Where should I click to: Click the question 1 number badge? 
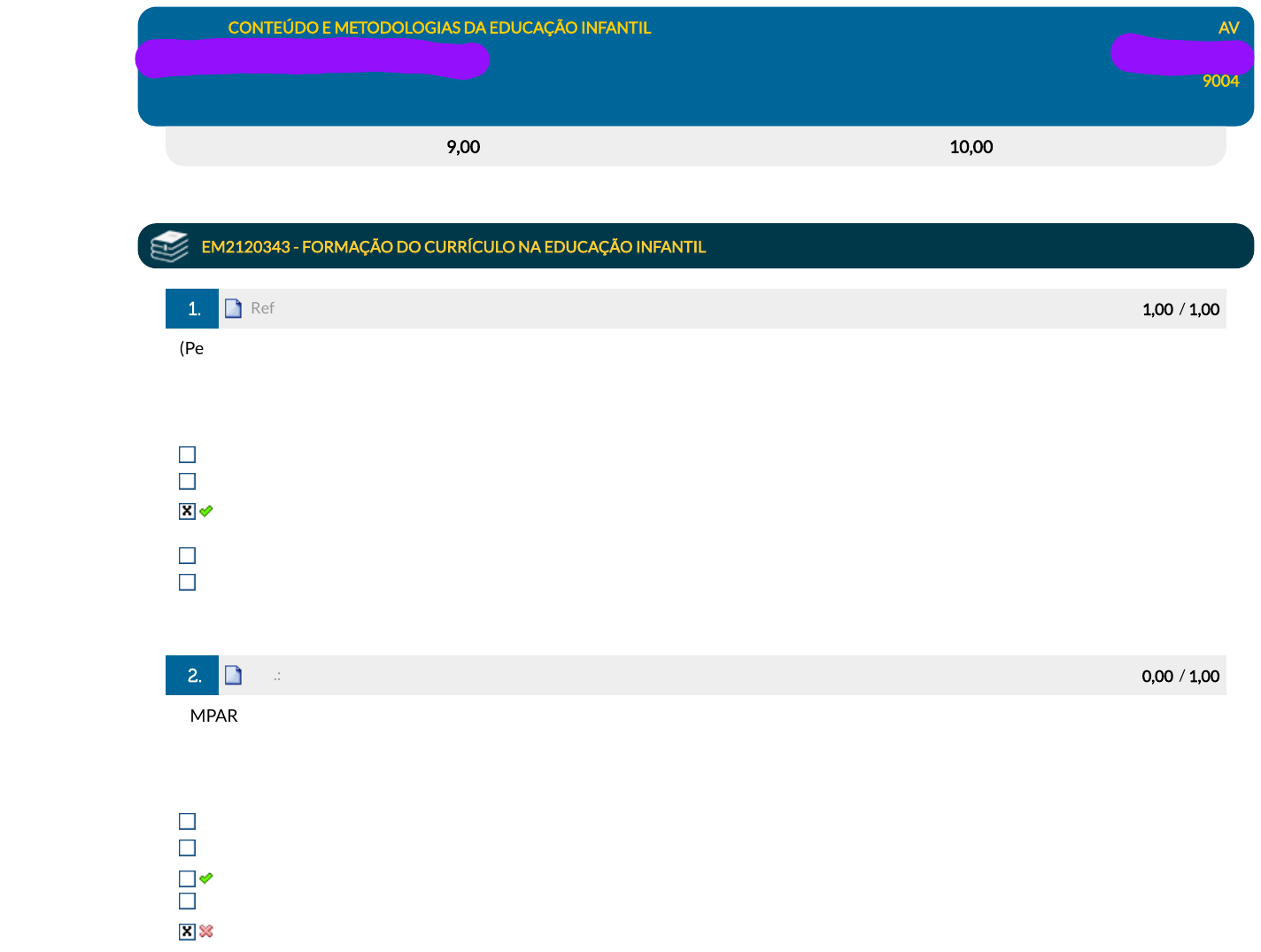192,309
